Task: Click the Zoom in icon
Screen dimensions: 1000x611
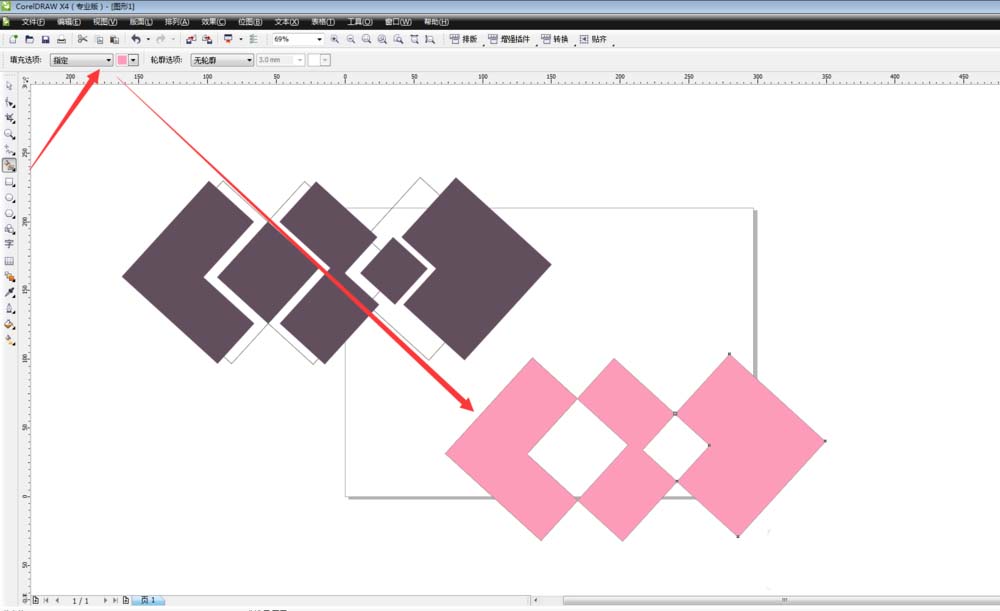Action: click(334, 39)
